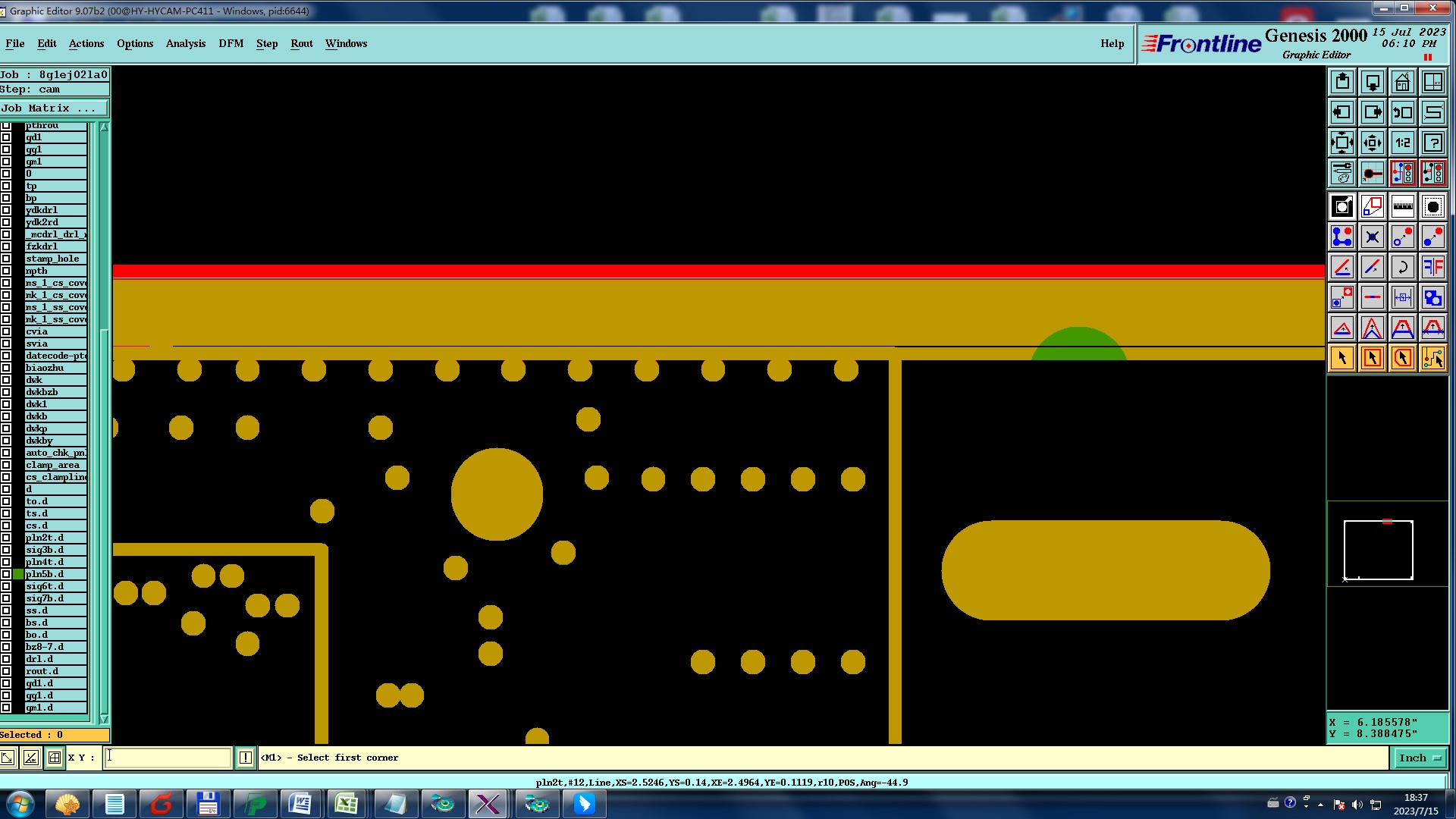Click layer list scroll up arrow
The width and height of the screenshot is (1456, 819).
(x=104, y=127)
